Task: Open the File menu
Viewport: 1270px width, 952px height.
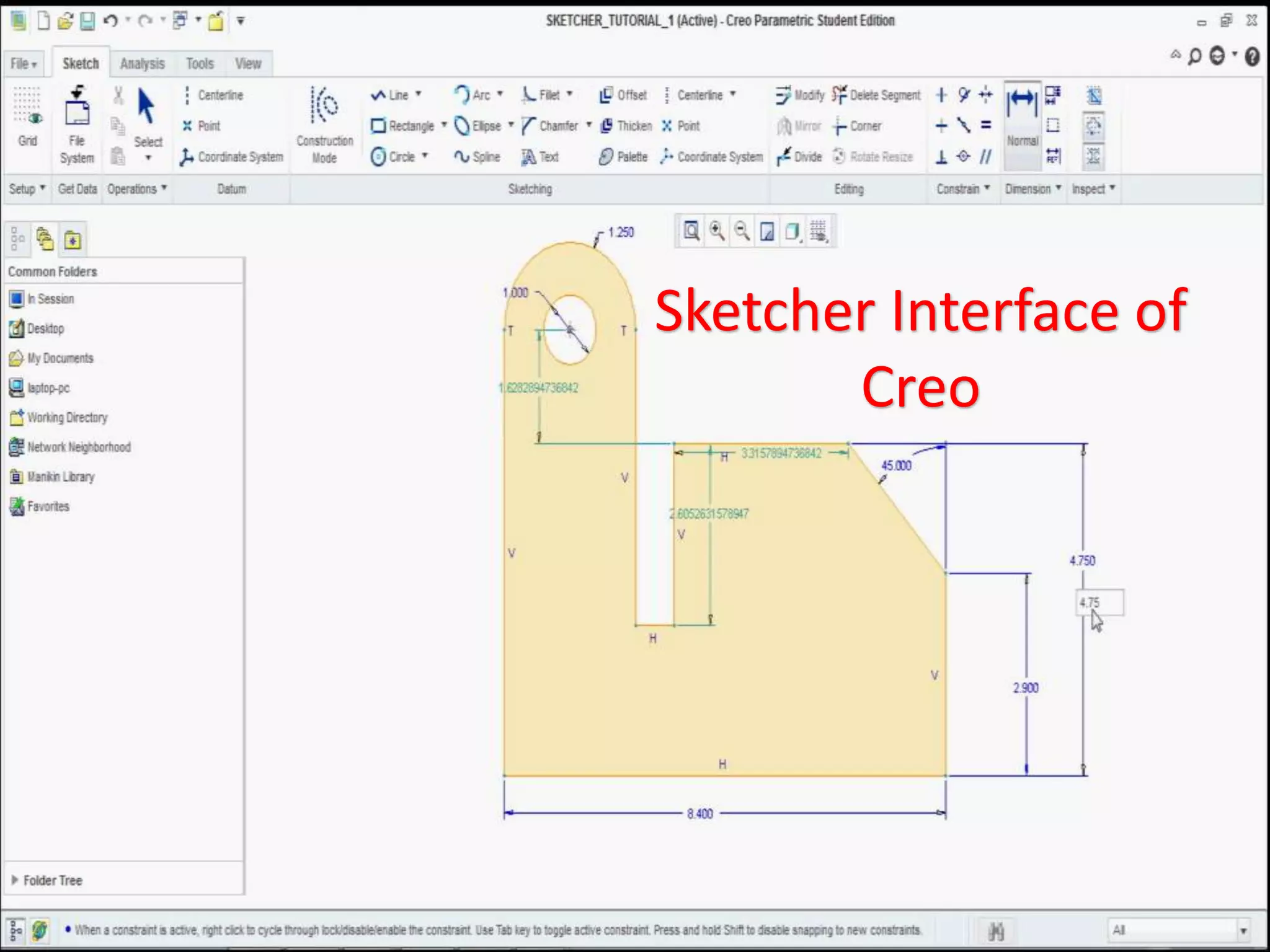Action: (24, 63)
